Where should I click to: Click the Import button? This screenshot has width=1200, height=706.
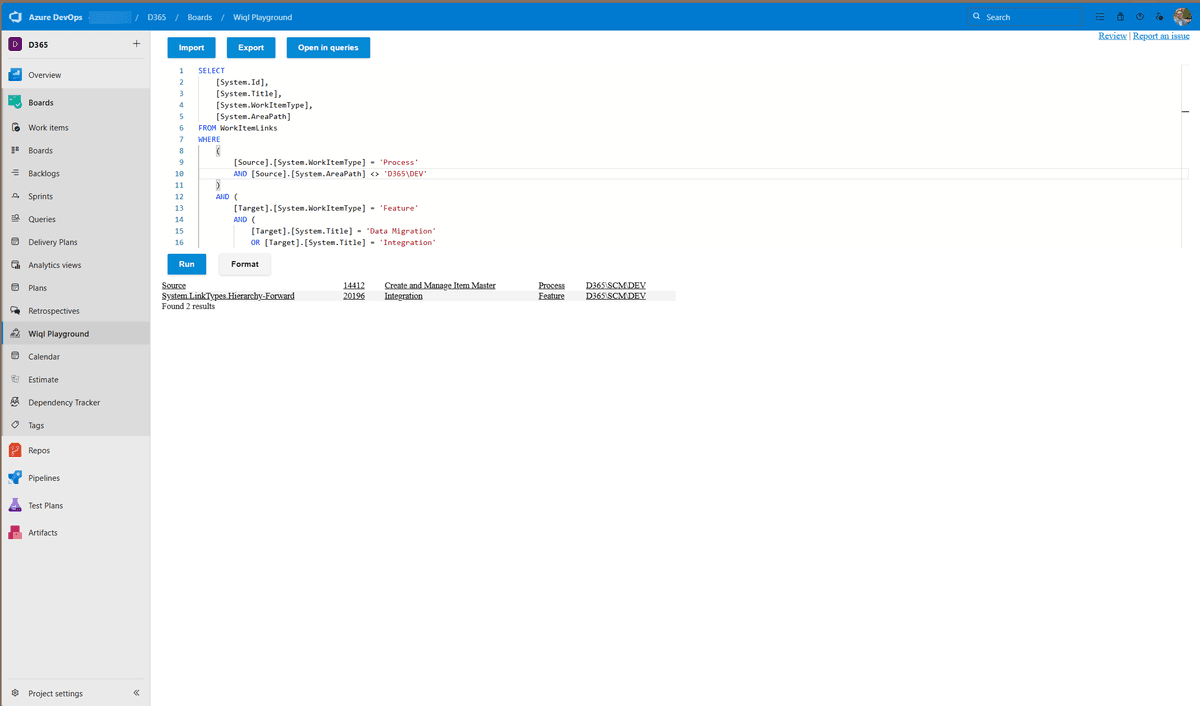191,48
